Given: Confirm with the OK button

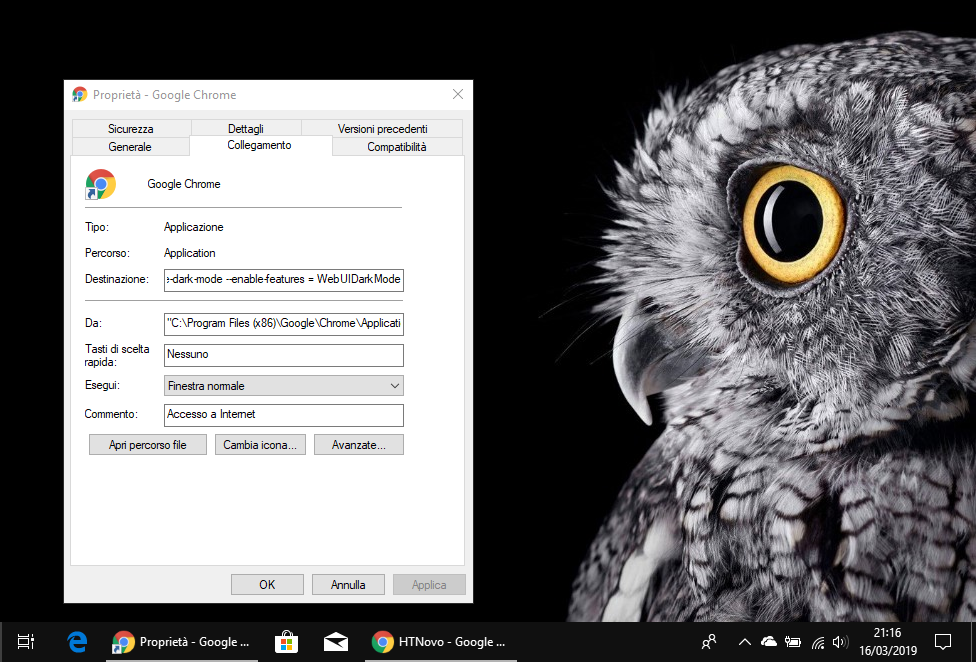Looking at the screenshot, I should pyautogui.click(x=267, y=584).
